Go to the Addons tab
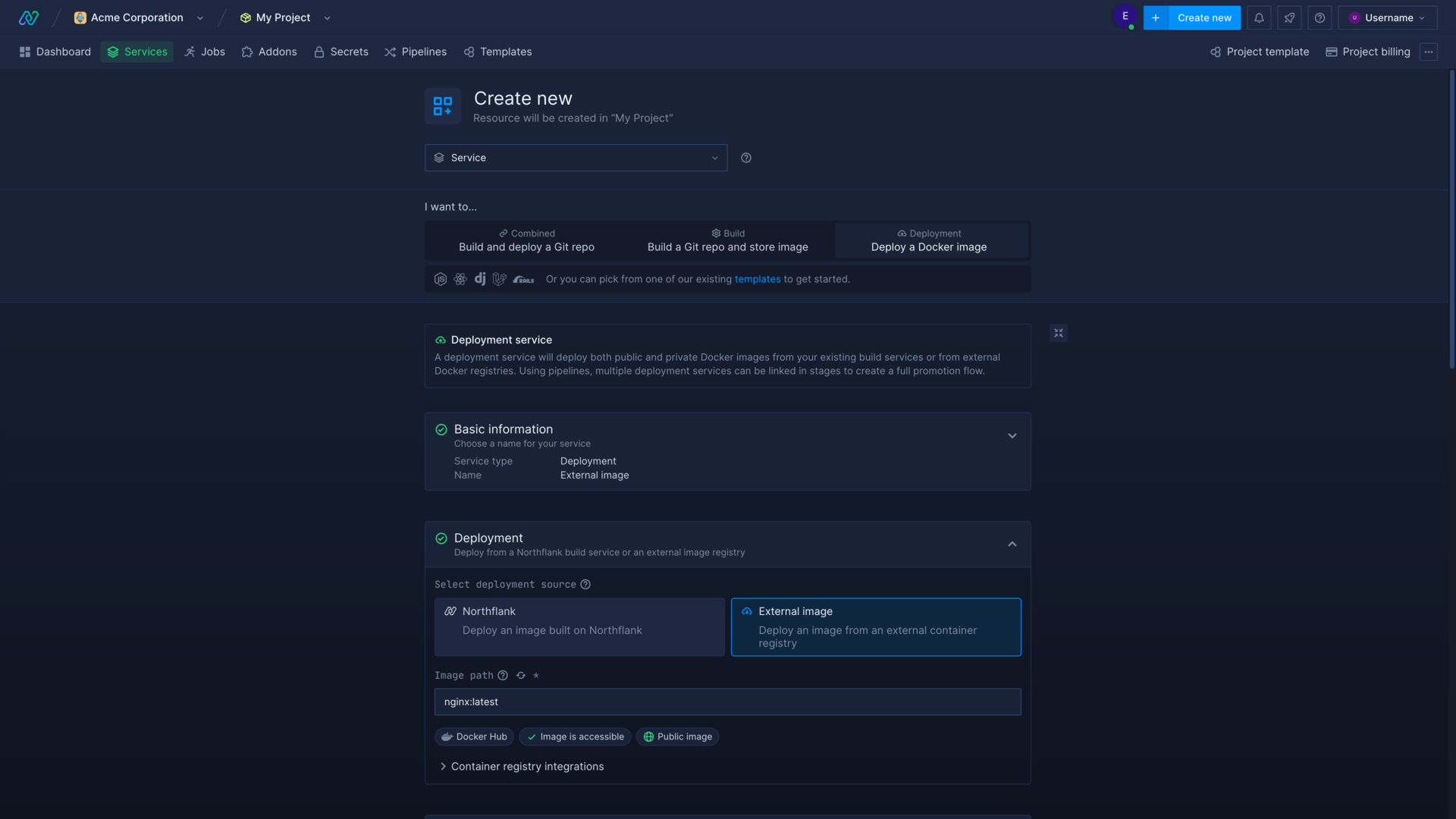This screenshot has height=819, width=1456. point(269,52)
